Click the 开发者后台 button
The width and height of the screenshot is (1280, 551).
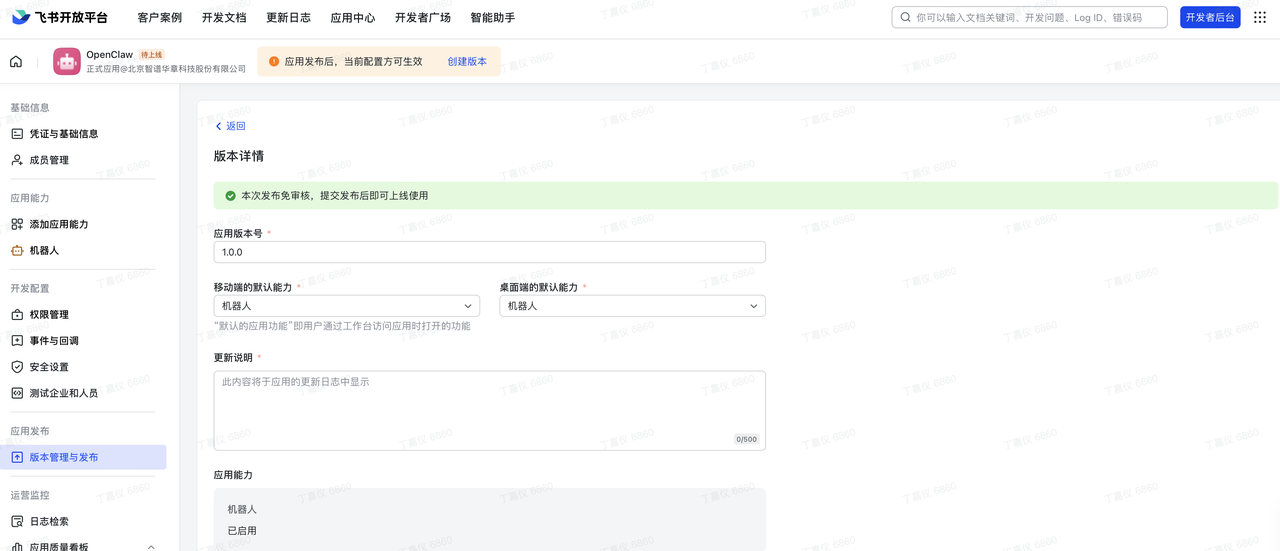pyautogui.click(x=1210, y=17)
